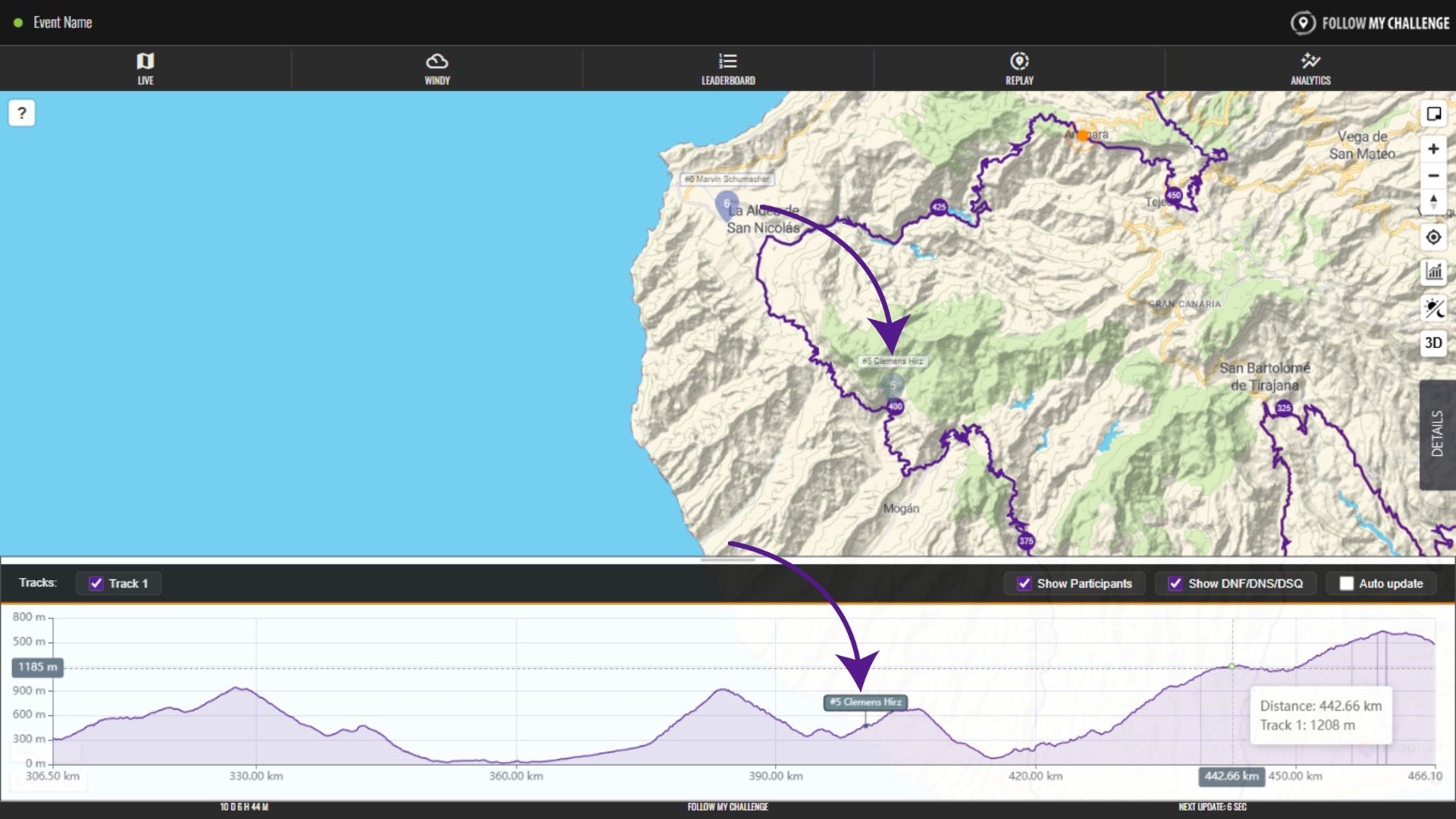The width and height of the screenshot is (1456, 819).
Task: Click the map zoom in button
Action: pyautogui.click(x=1433, y=149)
